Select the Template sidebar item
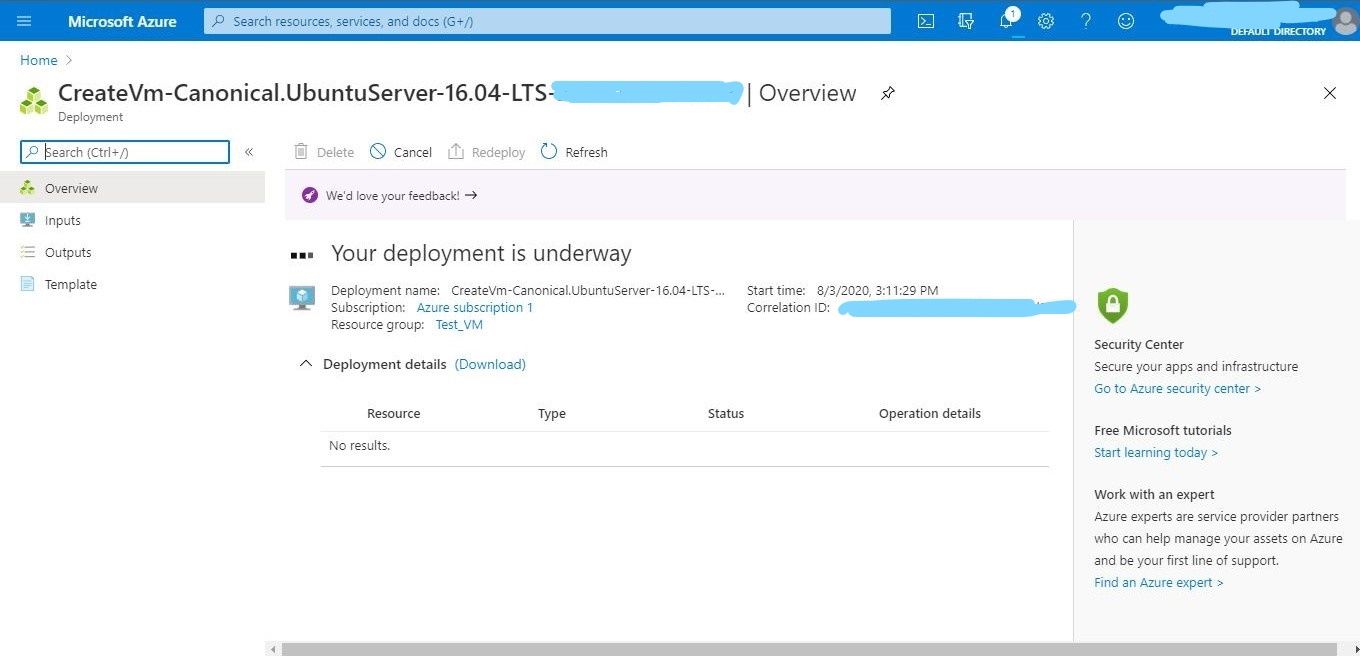 (70, 284)
